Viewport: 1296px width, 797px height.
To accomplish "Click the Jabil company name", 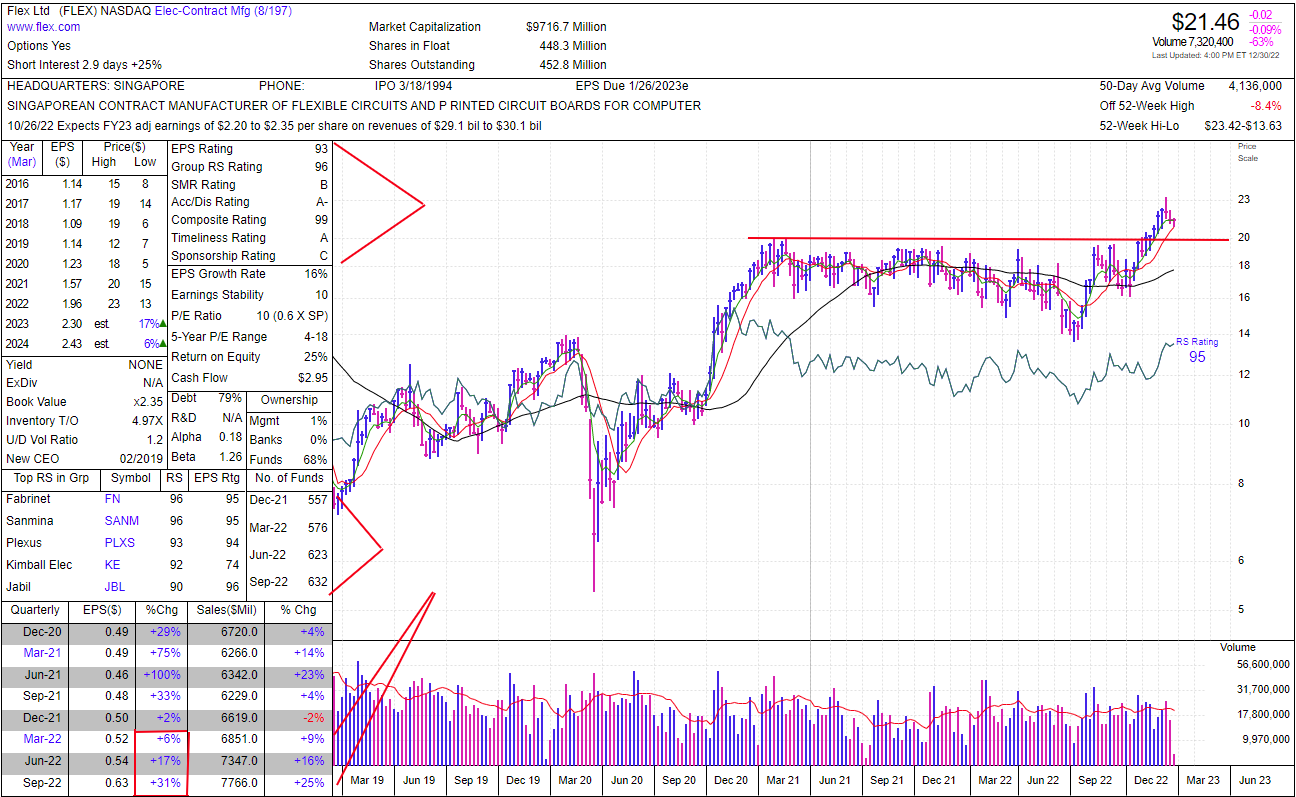I will (x=20, y=587).
